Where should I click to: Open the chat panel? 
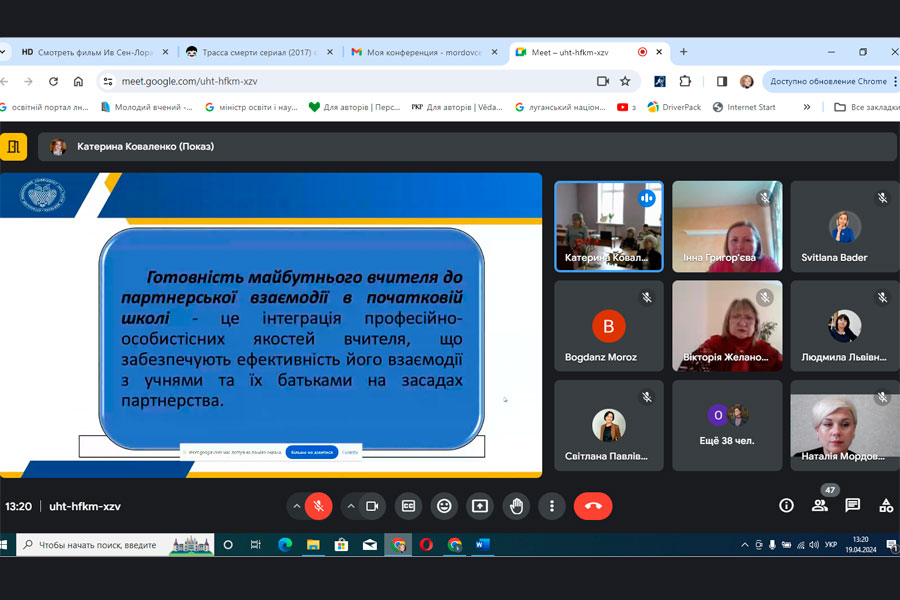click(853, 506)
